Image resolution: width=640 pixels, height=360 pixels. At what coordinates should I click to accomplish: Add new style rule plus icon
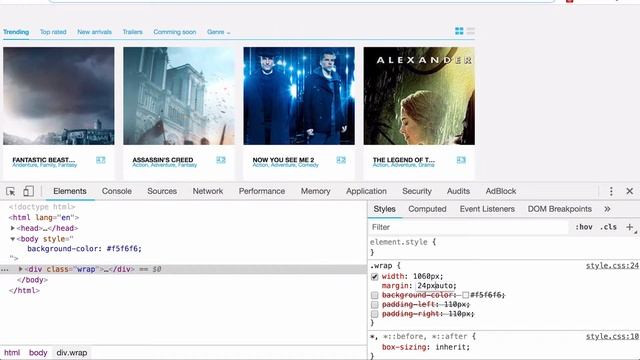tap(629, 227)
